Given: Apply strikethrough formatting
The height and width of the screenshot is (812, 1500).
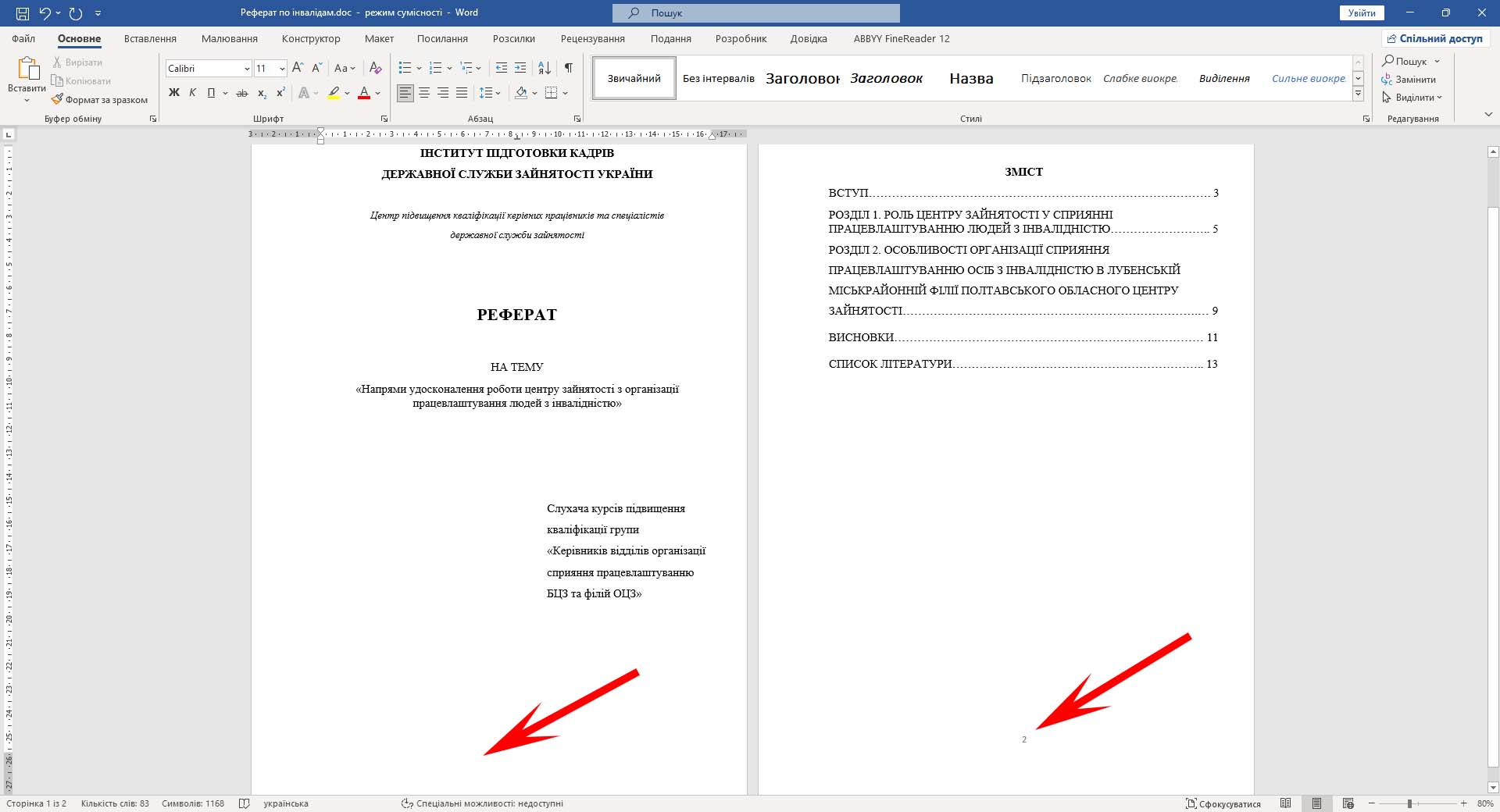Looking at the screenshot, I should (242, 93).
